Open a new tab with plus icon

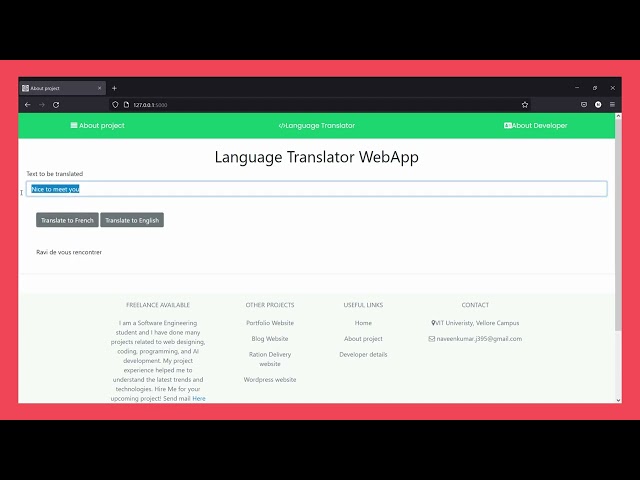point(114,88)
